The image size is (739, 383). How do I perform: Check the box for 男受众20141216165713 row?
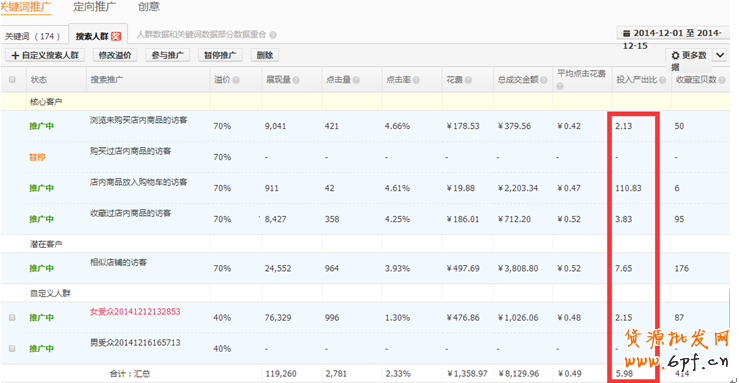pos(12,349)
